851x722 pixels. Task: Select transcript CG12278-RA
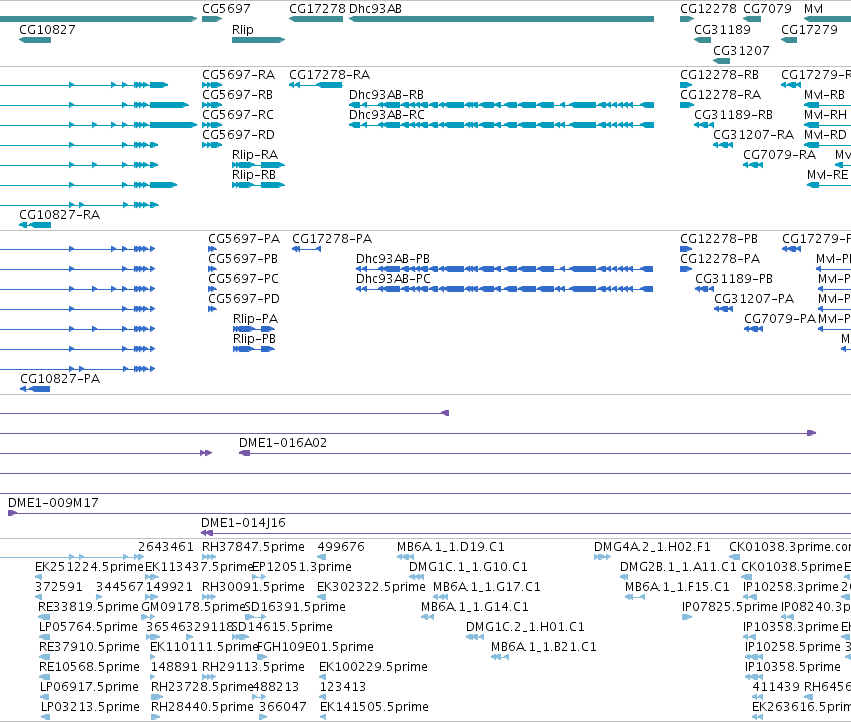click(686, 105)
